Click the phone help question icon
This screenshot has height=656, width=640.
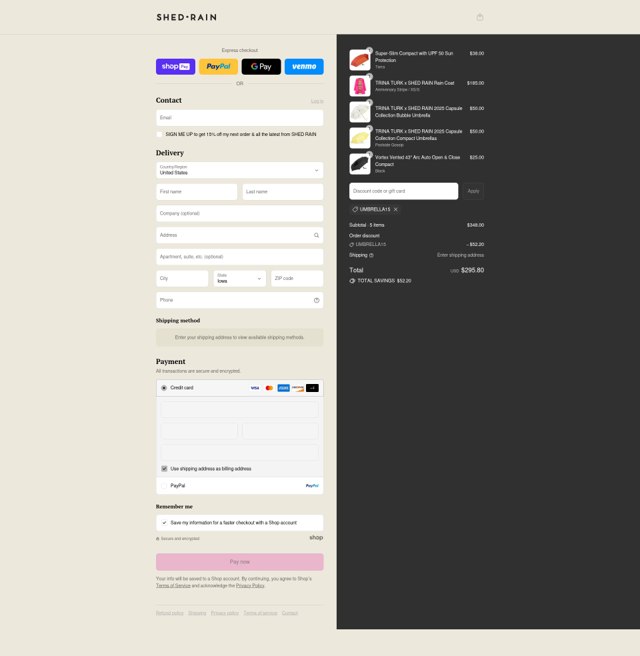tap(316, 300)
